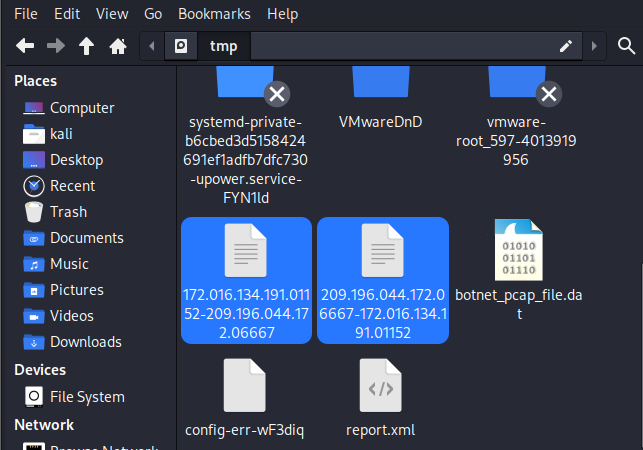Click the config-err-wF3diq name label
This screenshot has width=643, height=450.
(x=244, y=430)
